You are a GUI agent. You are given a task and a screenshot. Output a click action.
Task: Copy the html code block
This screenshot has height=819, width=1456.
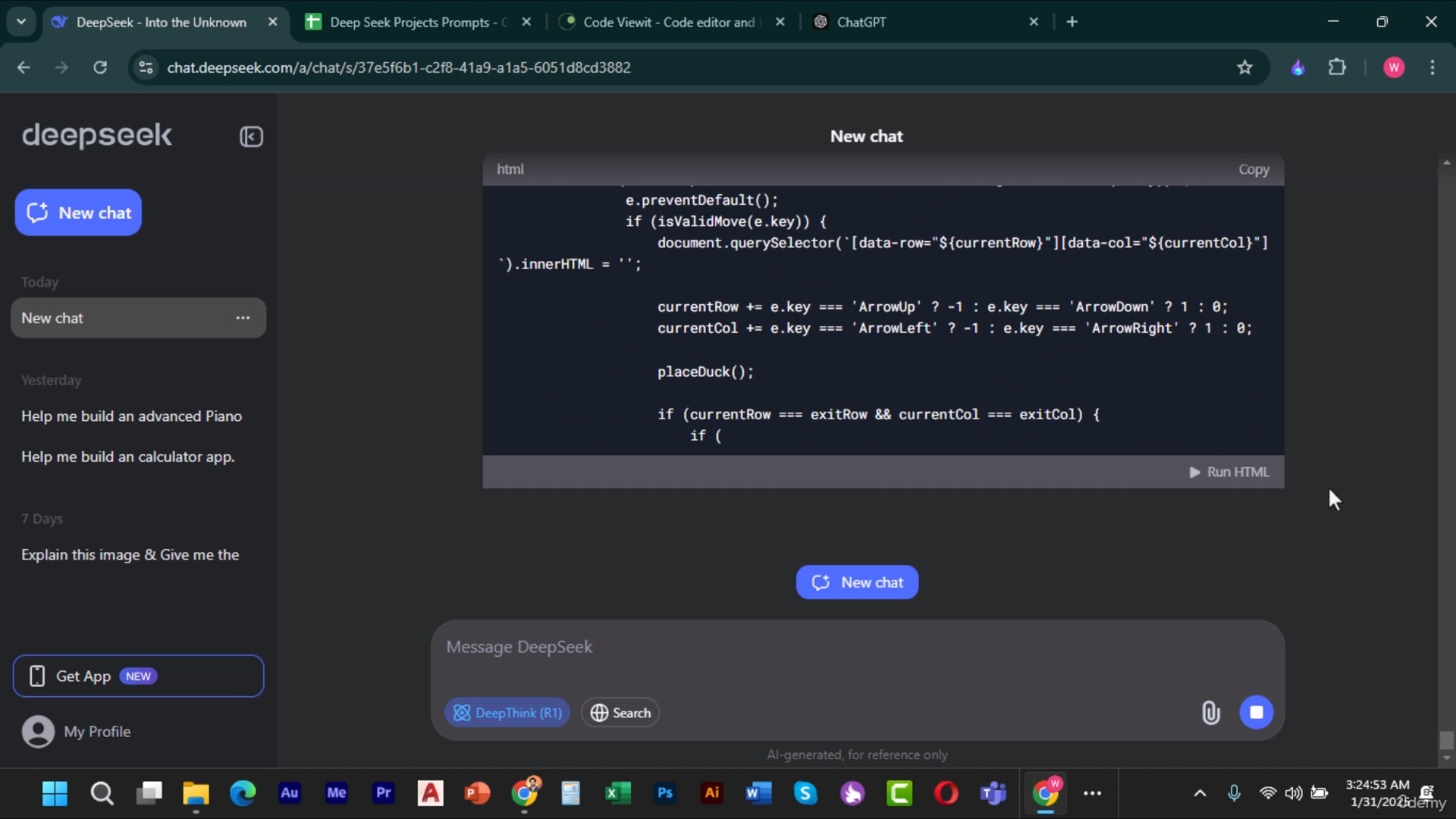[x=1253, y=169]
